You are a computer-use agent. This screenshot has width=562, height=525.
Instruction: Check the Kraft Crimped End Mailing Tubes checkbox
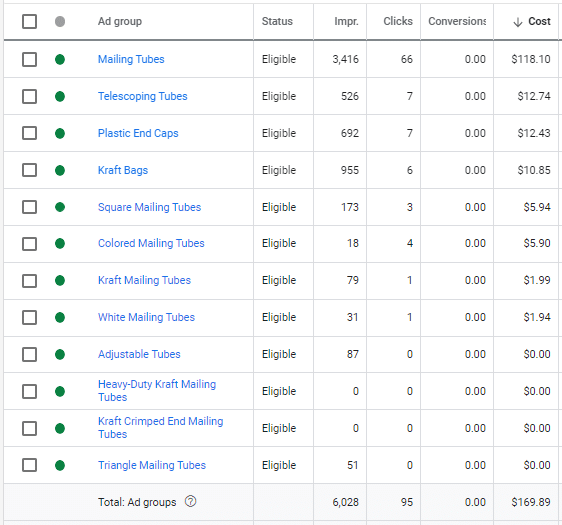(29, 428)
